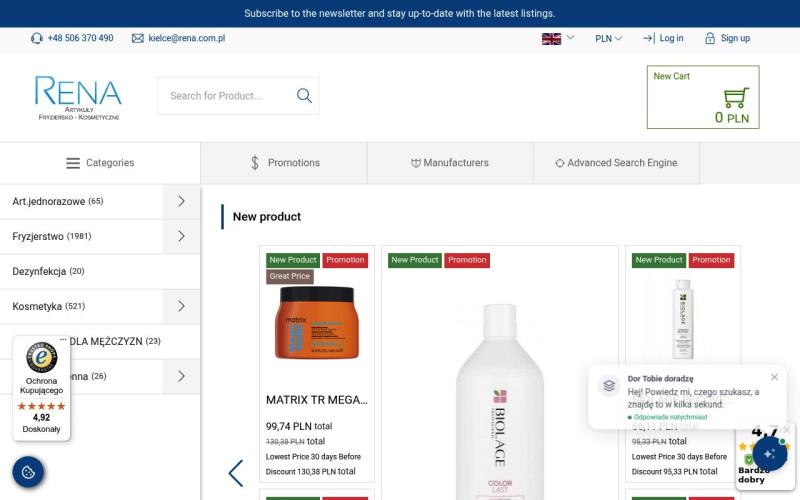Click the previous-slide arrow in New product
Image resolution: width=800 pixels, height=500 pixels.
236,473
